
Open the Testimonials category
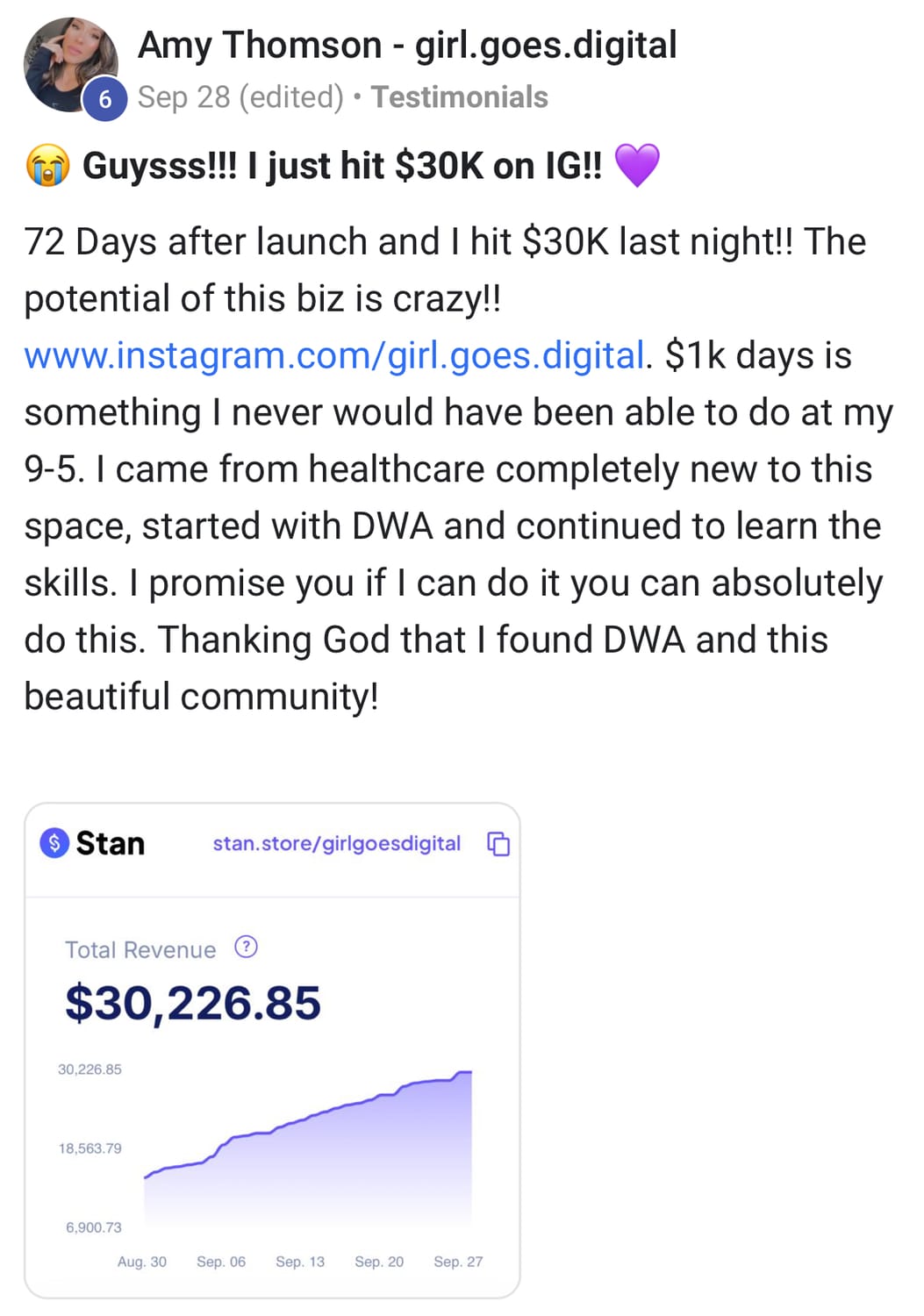pyautogui.click(x=459, y=97)
